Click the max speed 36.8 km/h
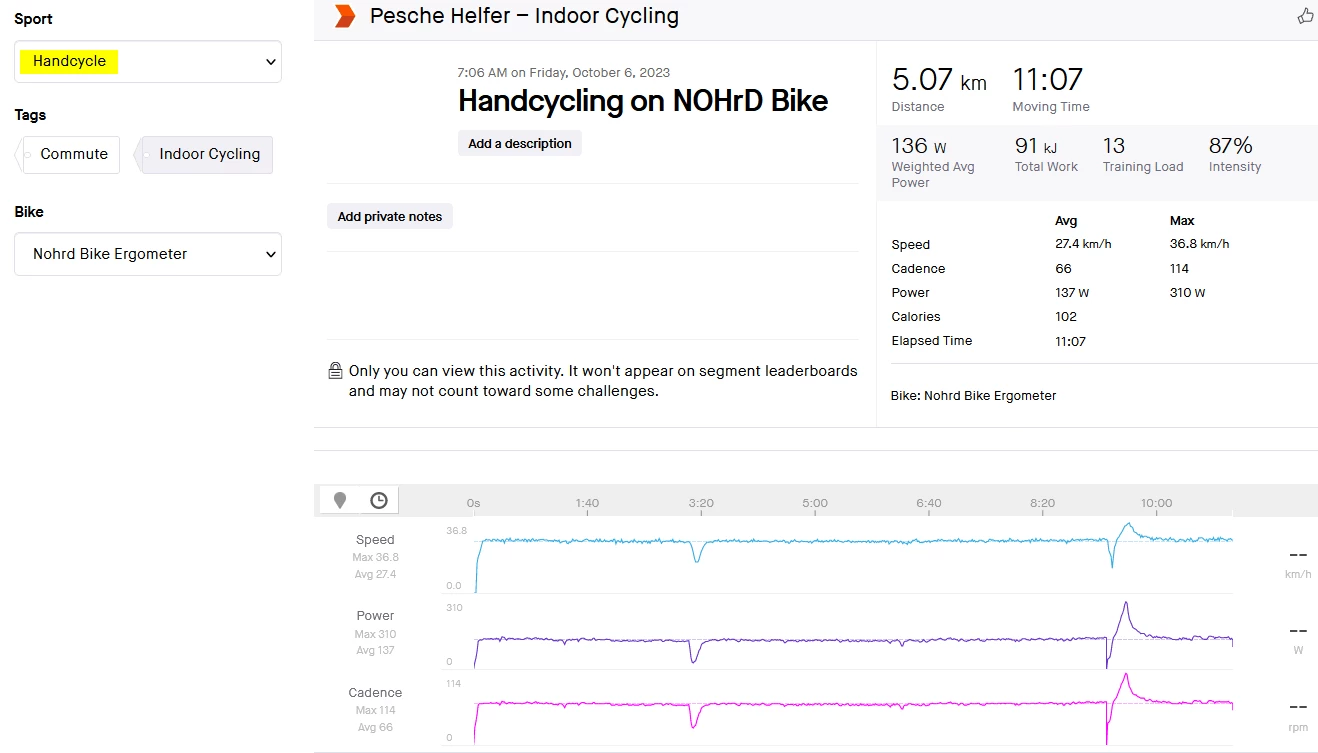The width and height of the screenshot is (1318, 753). click(x=1199, y=244)
